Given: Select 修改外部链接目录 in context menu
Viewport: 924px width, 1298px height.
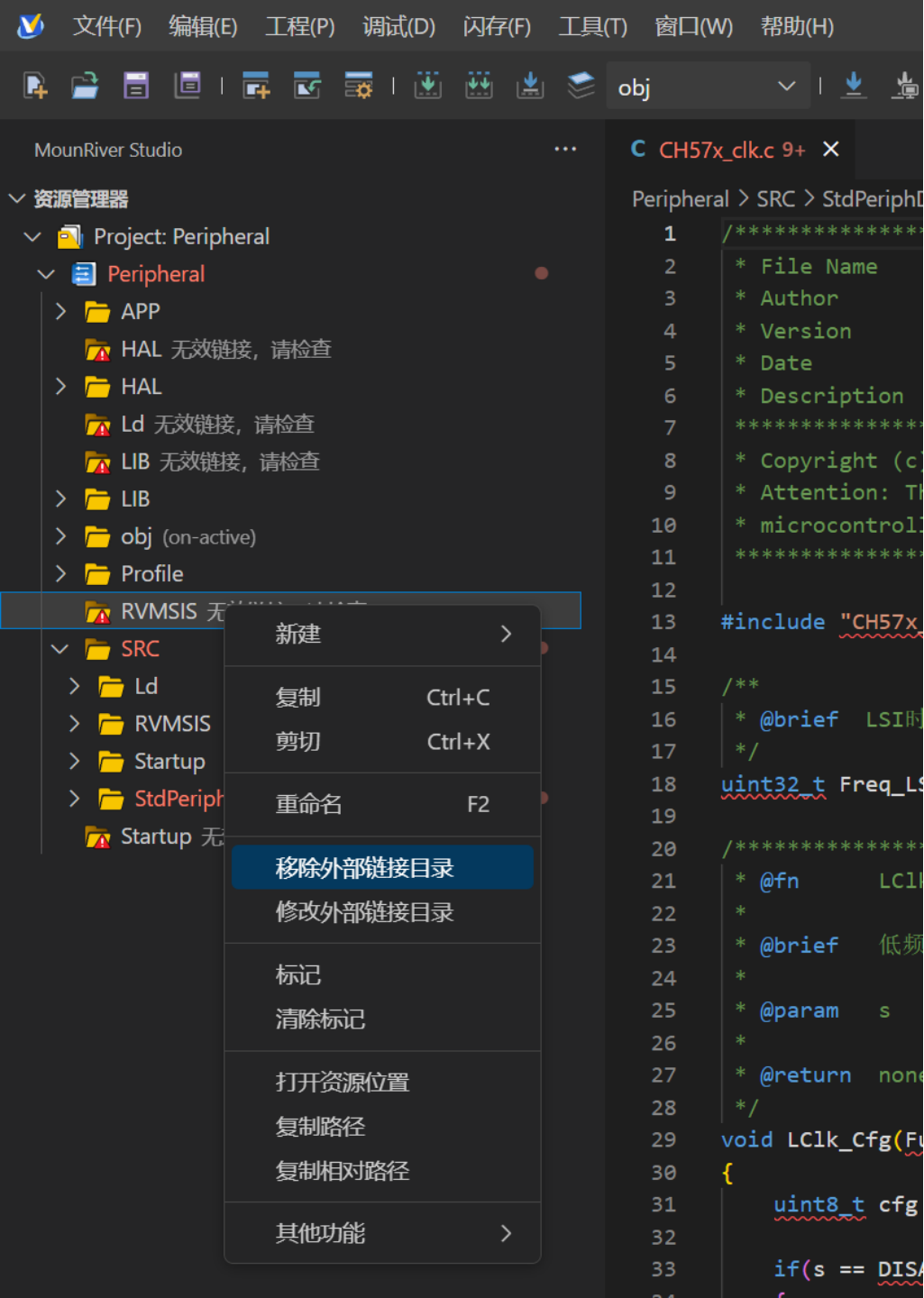Looking at the screenshot, I should pos(382,912).
